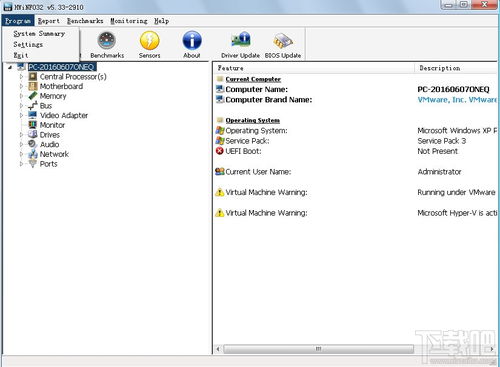Screen dimensions: 500x367
Task: Launch the BIOS Update tool
Action: click(283, 45)
